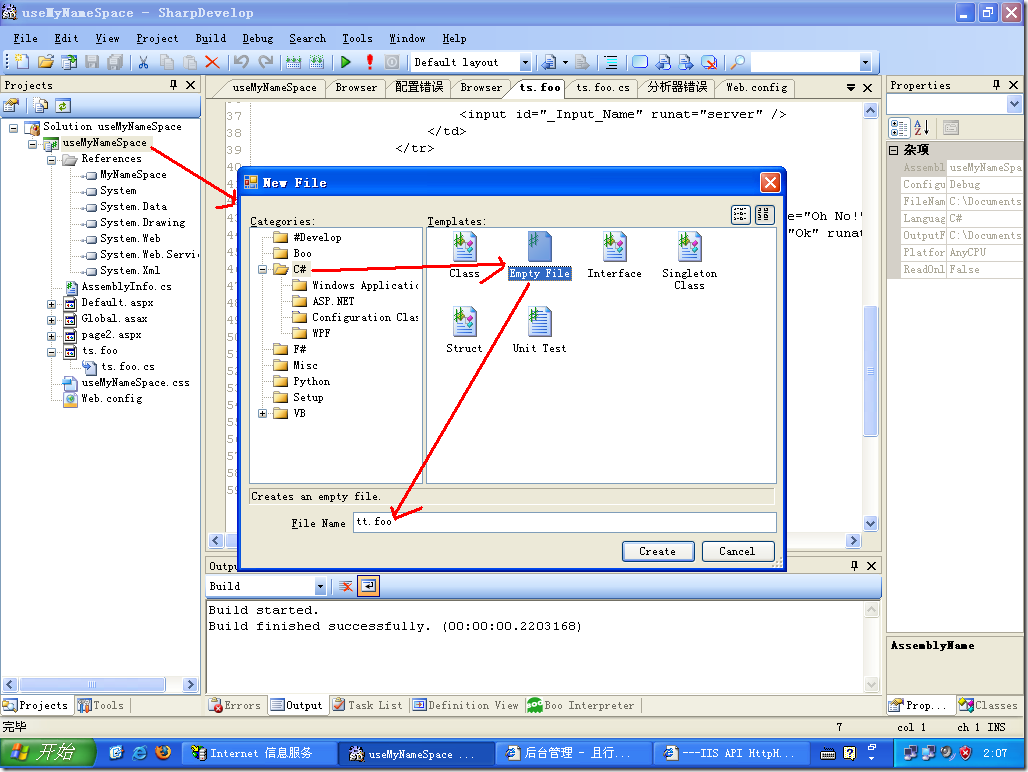Switch to the Task List tab
The height and width of the screenshot is (772, 1028).
pos(368,705)
